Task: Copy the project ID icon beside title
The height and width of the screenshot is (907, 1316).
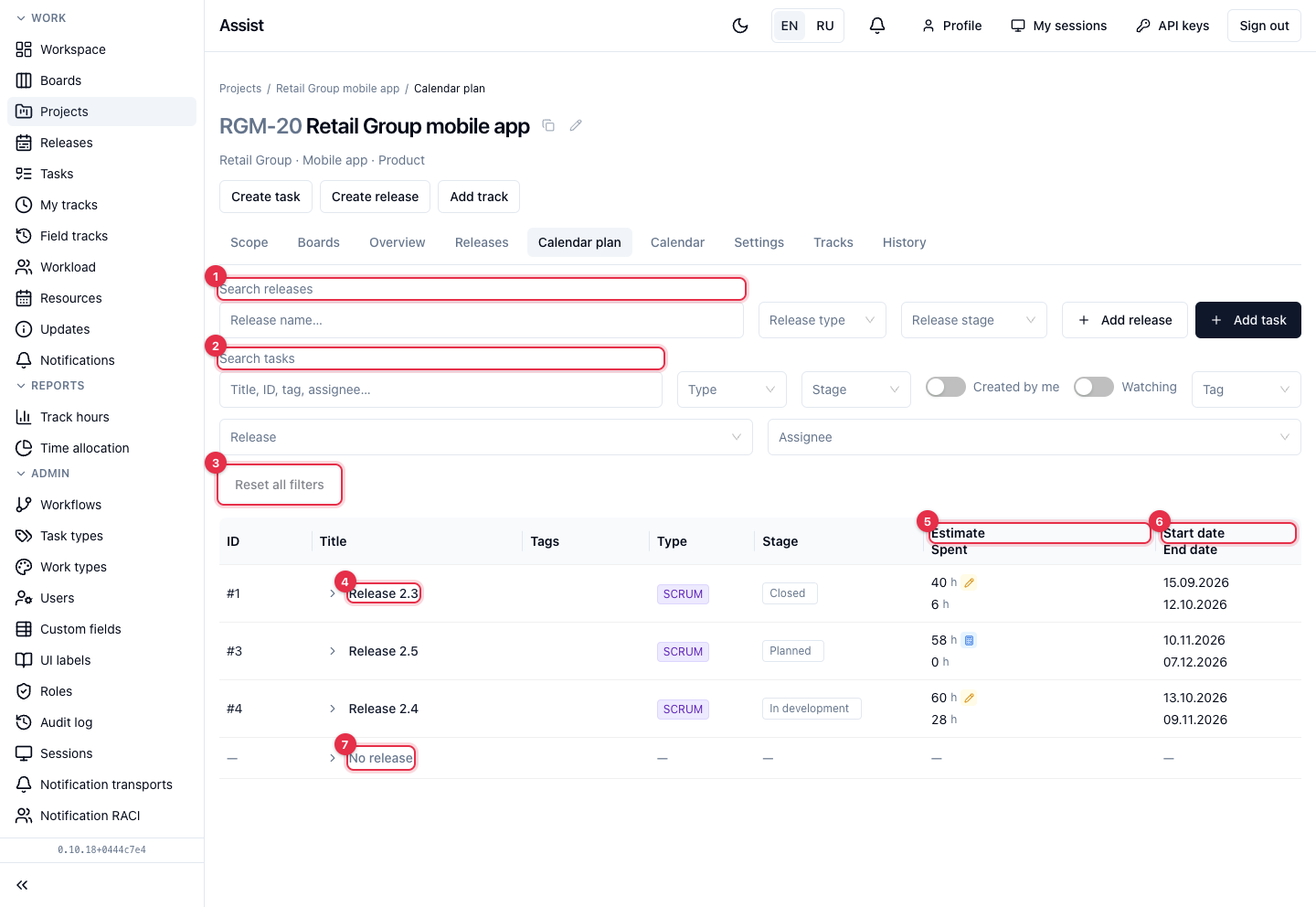Action: pyautogui.click(x=548, y=125)
